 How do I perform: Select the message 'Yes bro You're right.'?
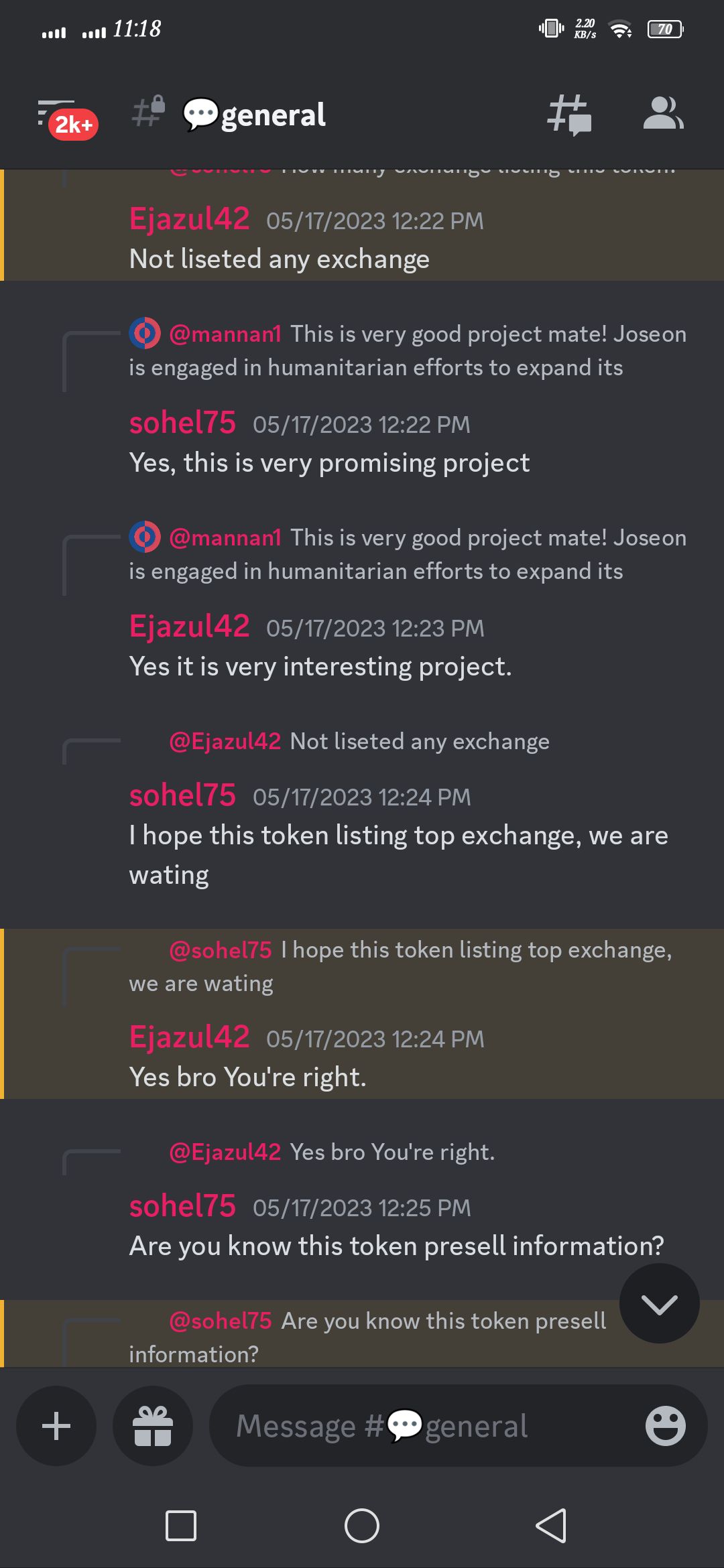248,1077
